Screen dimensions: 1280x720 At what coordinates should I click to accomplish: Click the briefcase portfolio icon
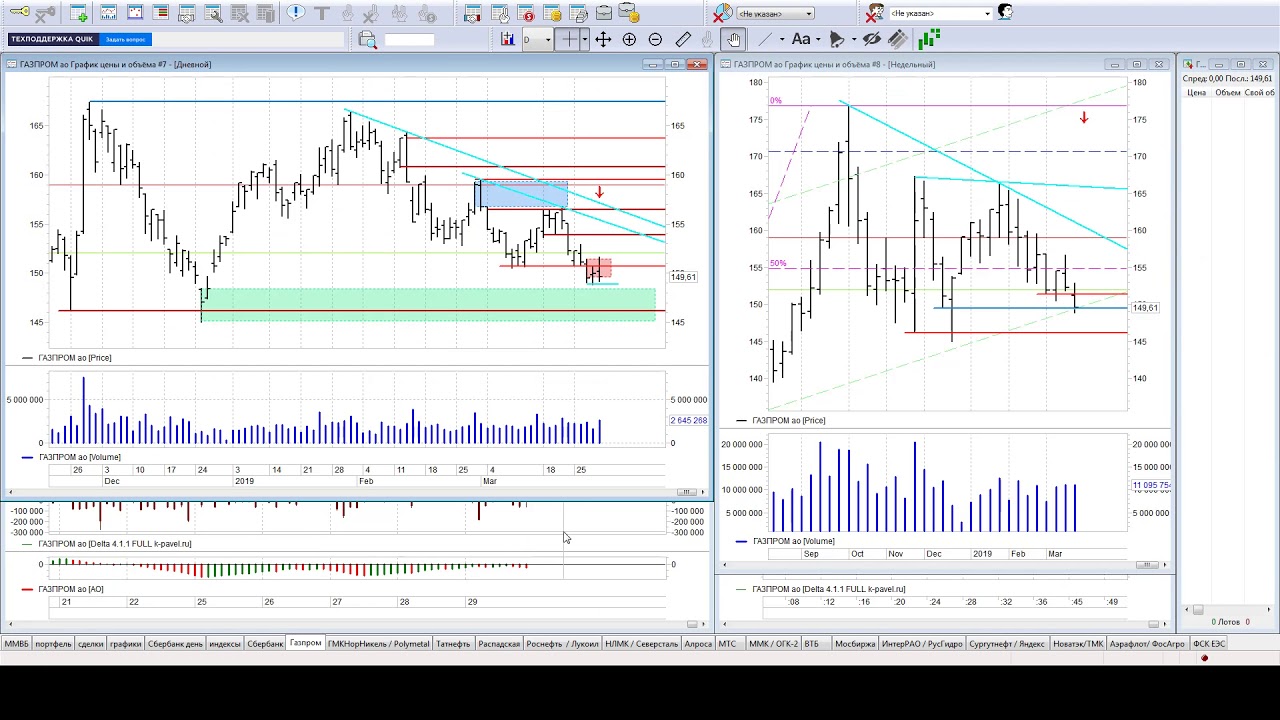603,13
